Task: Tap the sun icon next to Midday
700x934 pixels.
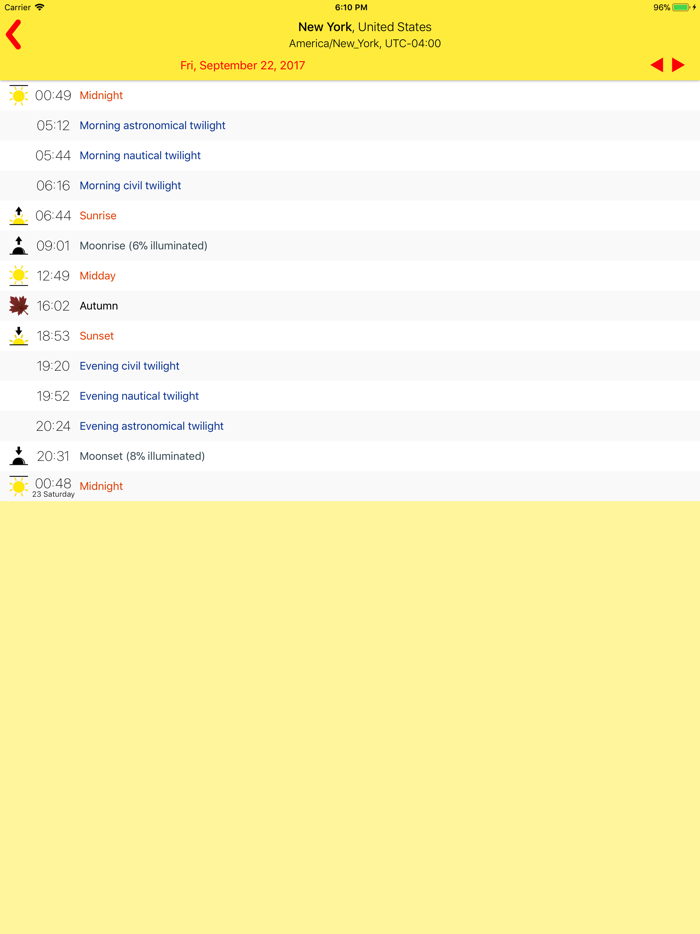Action: point(18,276)
